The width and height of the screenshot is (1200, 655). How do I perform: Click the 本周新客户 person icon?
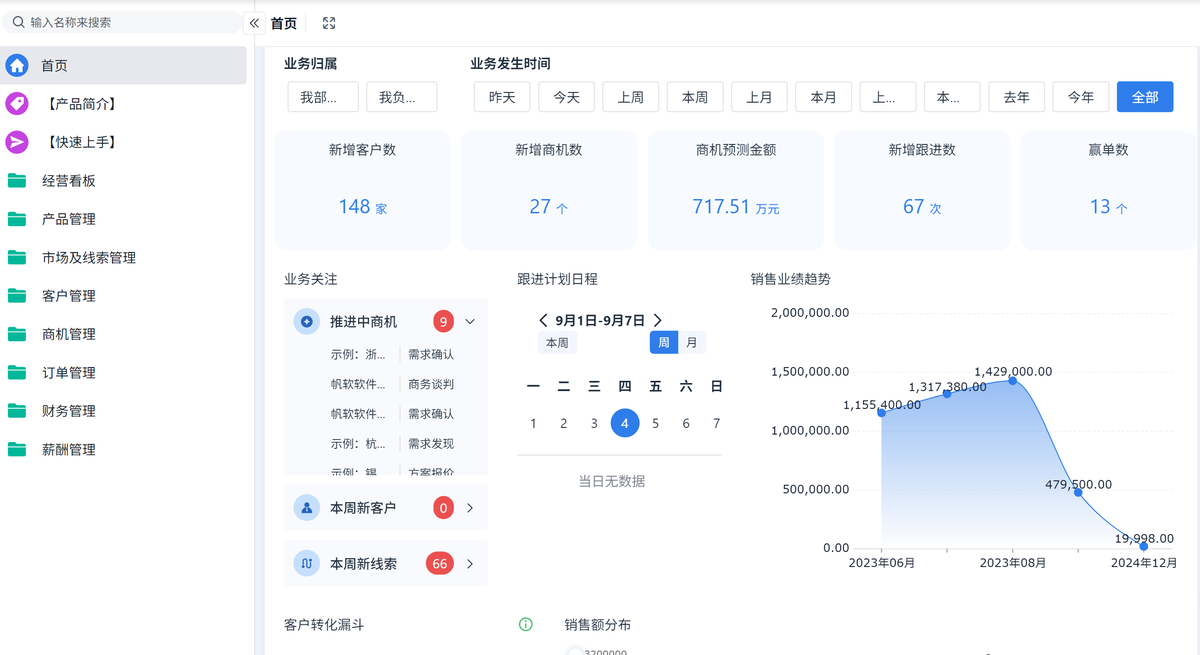[306, 508]
